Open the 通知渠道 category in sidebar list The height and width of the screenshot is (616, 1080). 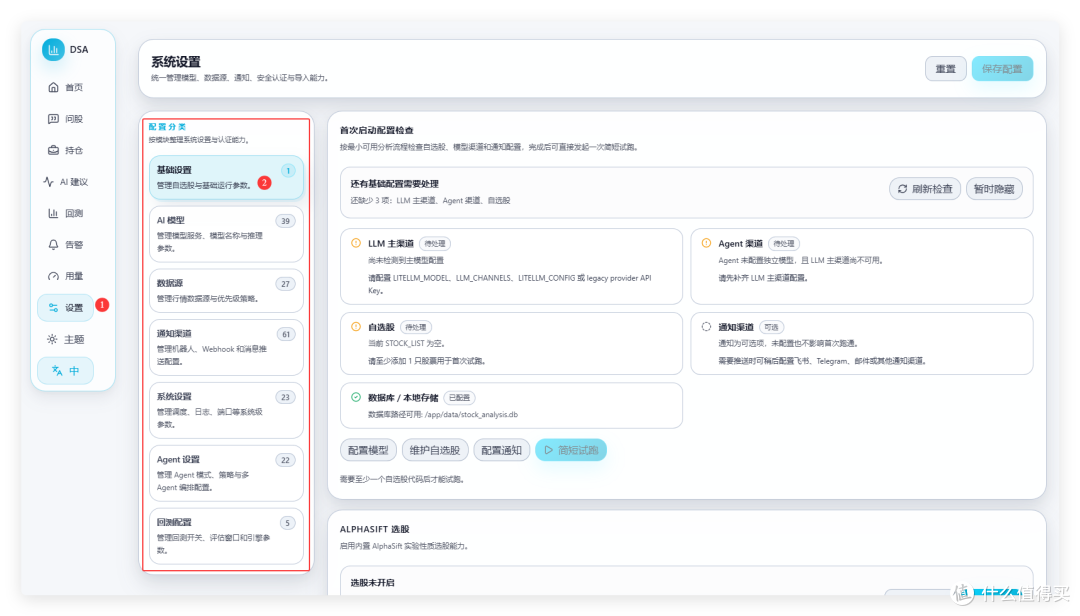[x=226, y=347]
